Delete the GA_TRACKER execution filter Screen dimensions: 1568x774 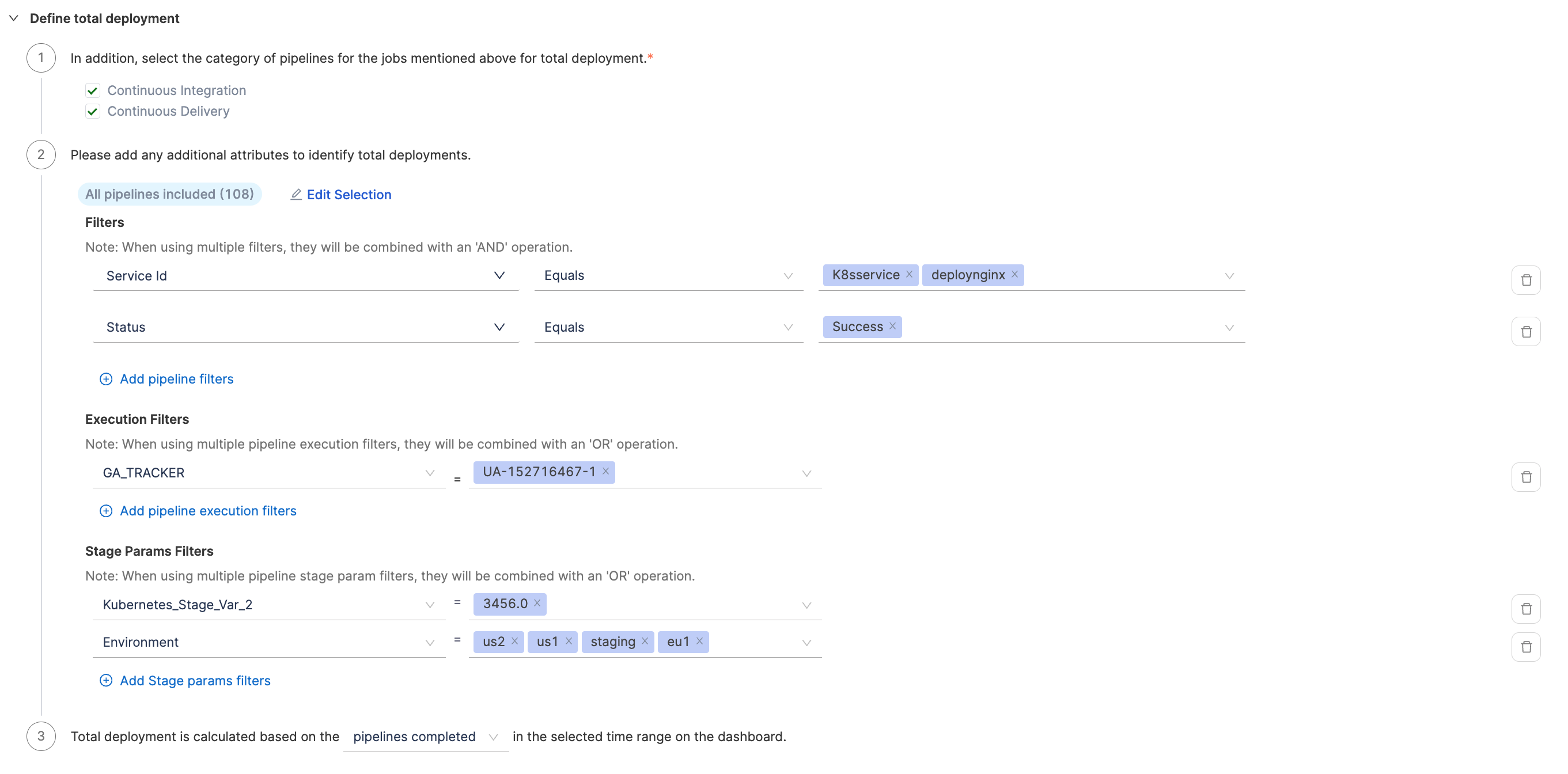(1525, 477)
